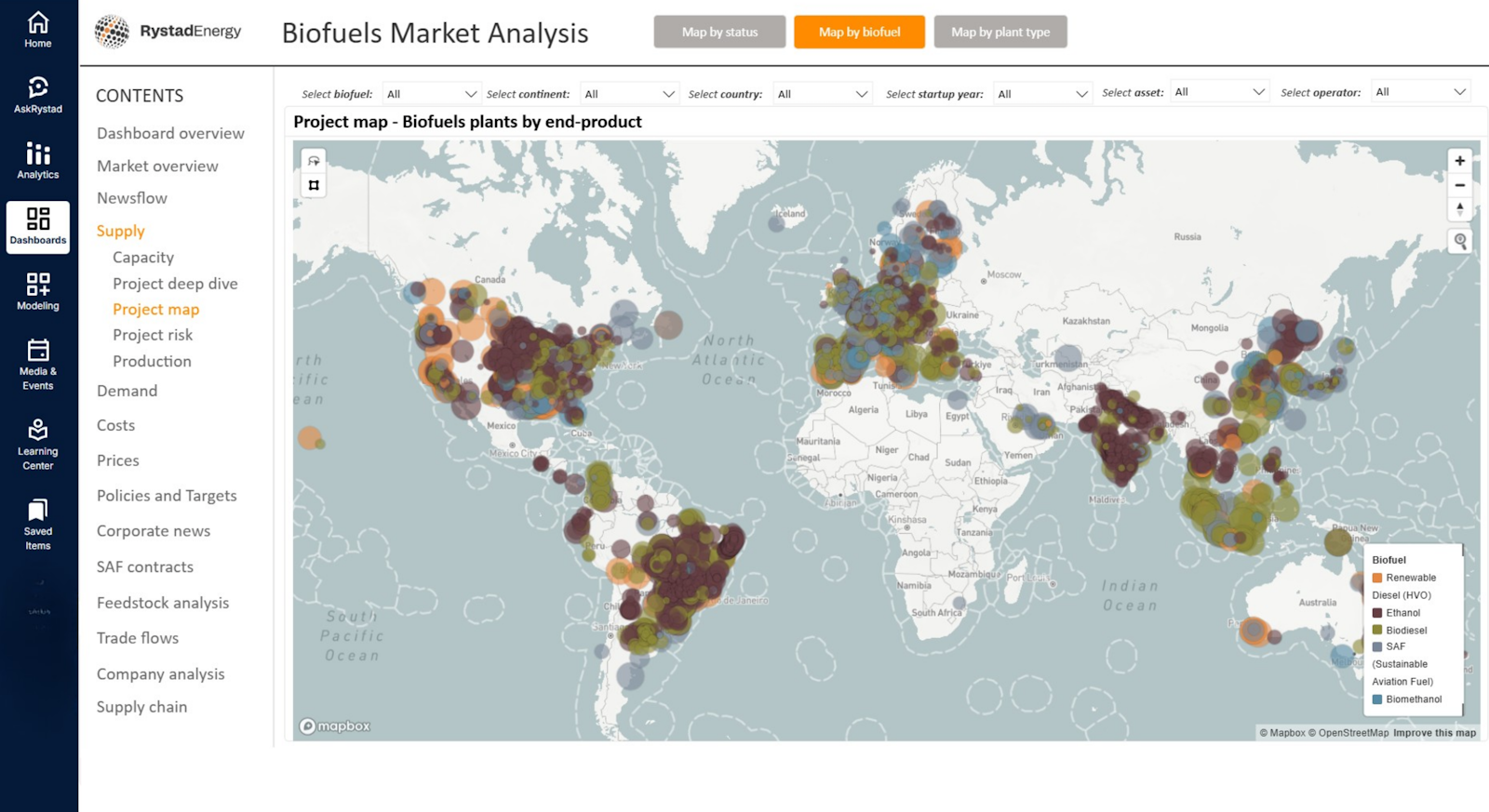Click the RystadEnergy logo
Screen dimensions: 1489x812
click(x=168, y=32)
